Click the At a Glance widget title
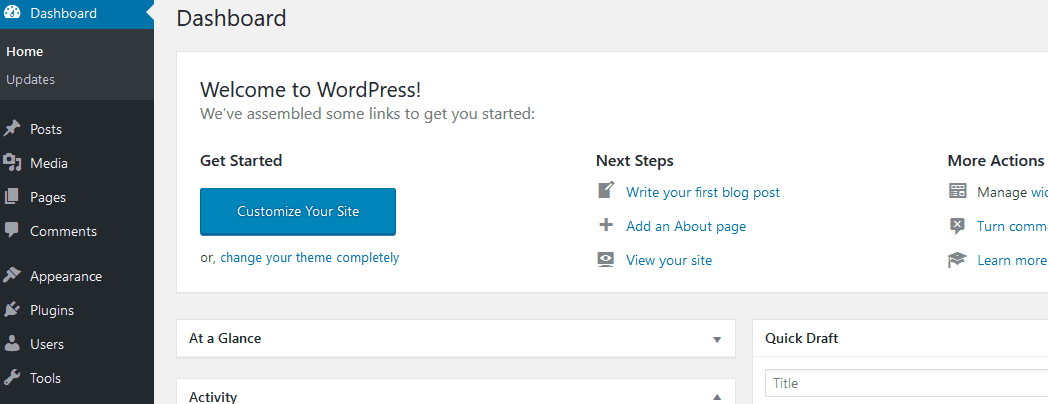1048x404 pixels. [225, 338]
